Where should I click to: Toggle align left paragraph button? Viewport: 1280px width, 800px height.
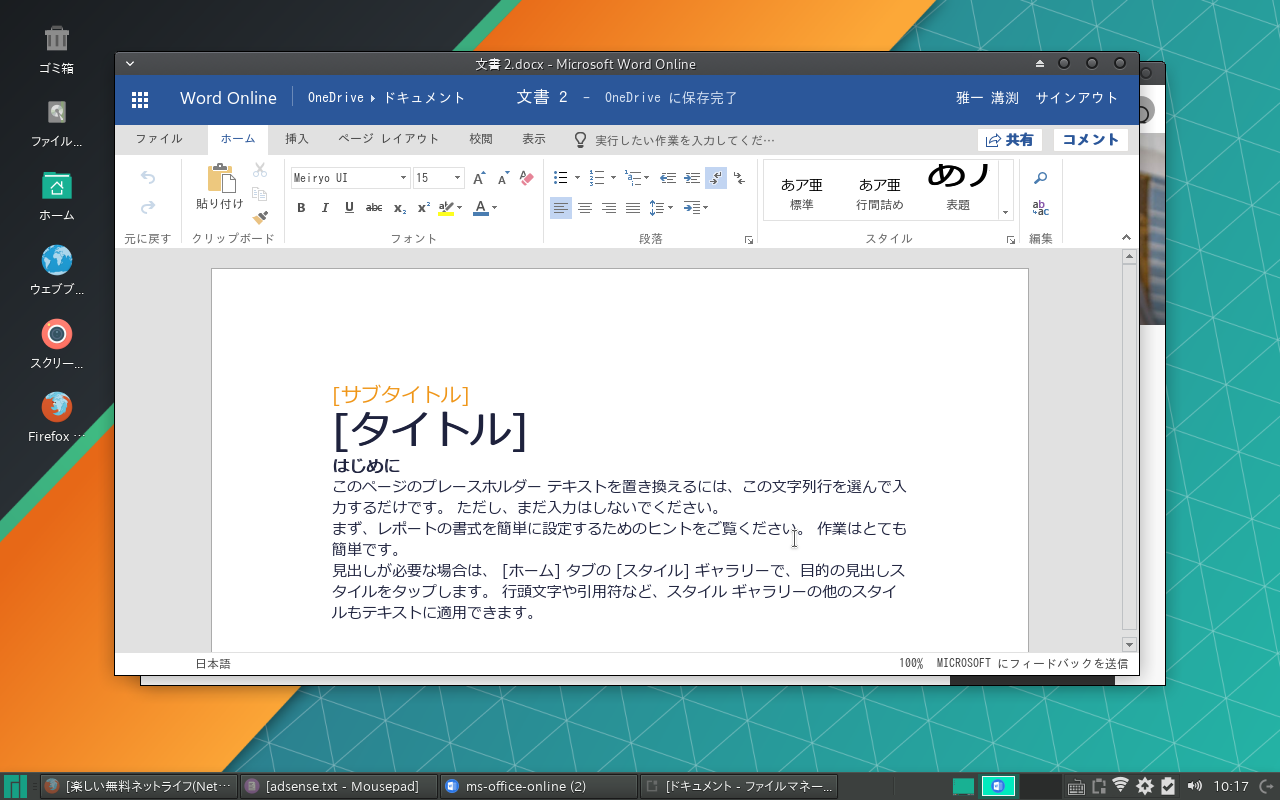tap(561, 208)
